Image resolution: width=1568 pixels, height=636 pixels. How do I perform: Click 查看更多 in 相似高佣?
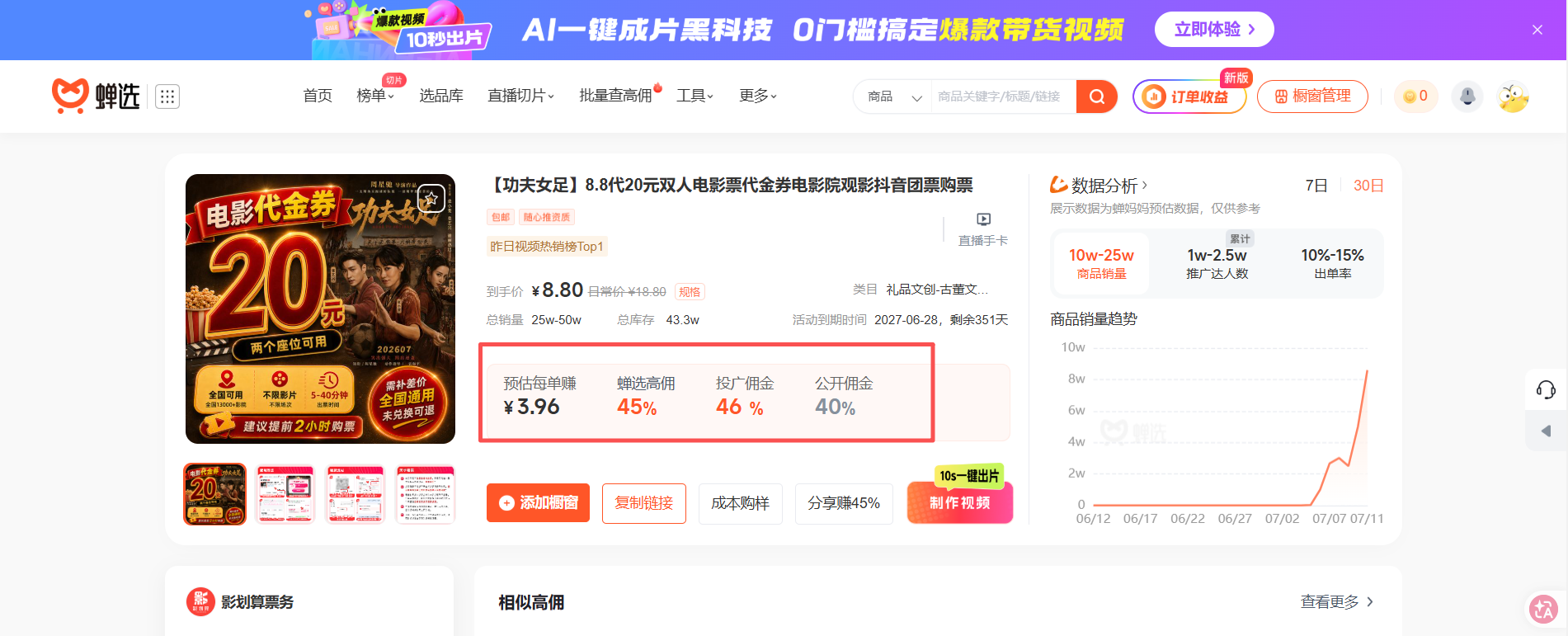[1337, 602]
